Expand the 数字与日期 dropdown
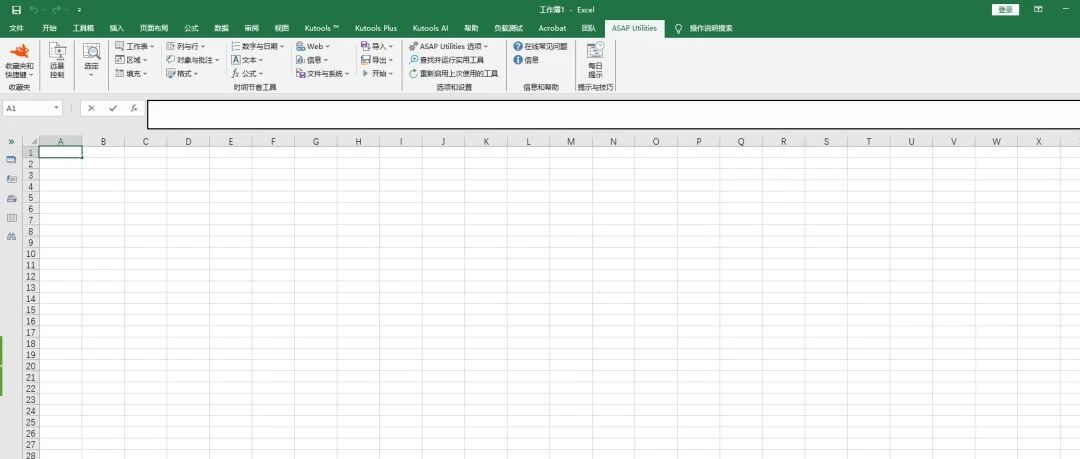1080x459 pixels. (x=258, y=46)
